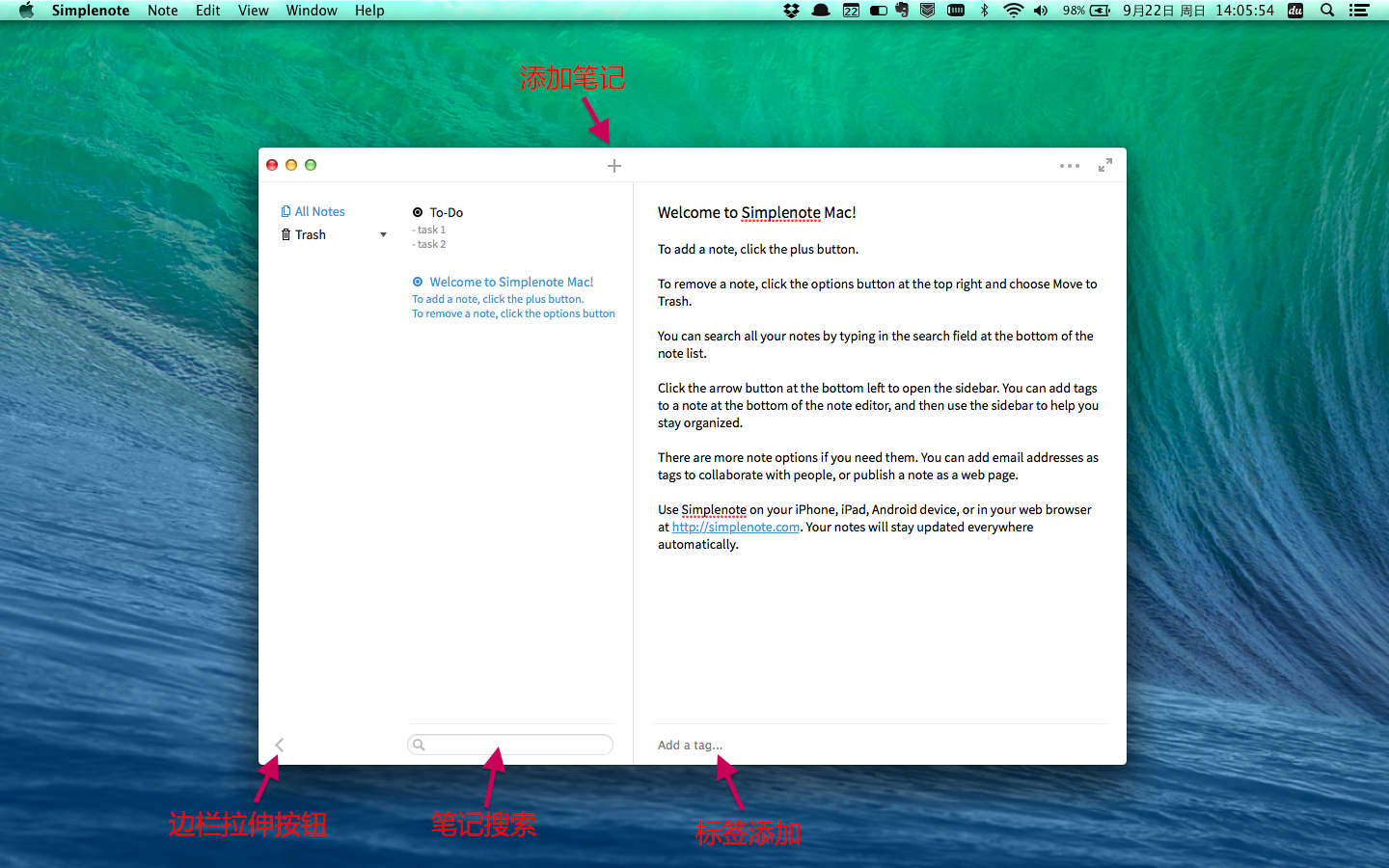Select All Notes in the sidebar
Image resolution: width=1389 pixels, height=868 pixels.
(319, 211)
